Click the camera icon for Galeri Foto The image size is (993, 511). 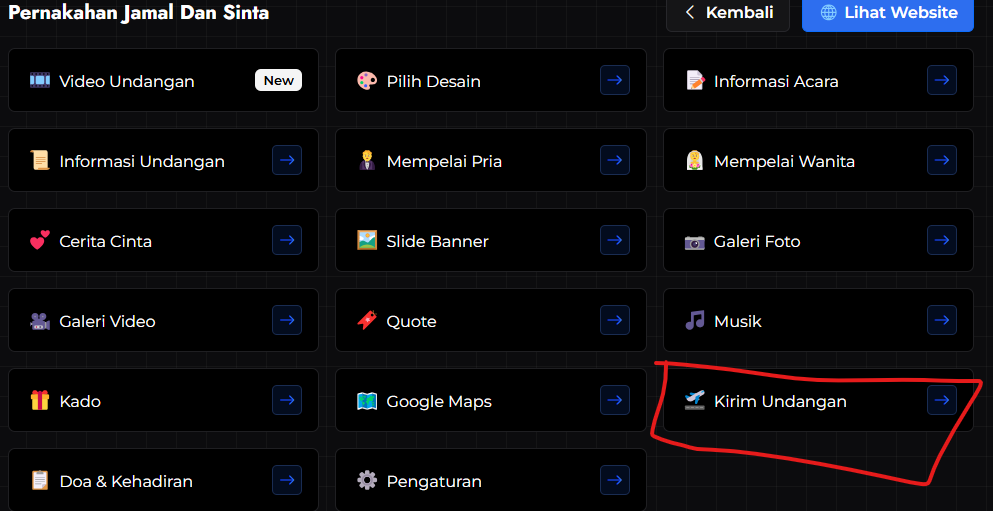pyautogui.click(x=694, y=241)
